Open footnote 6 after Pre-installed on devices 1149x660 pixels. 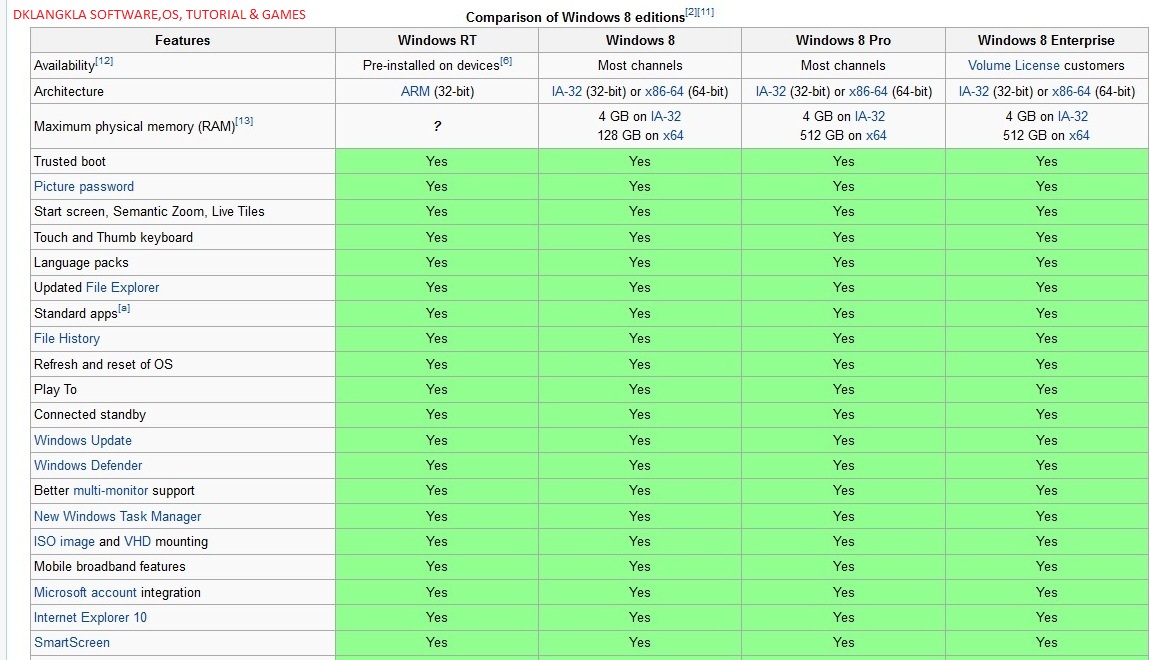pos(506,62)
